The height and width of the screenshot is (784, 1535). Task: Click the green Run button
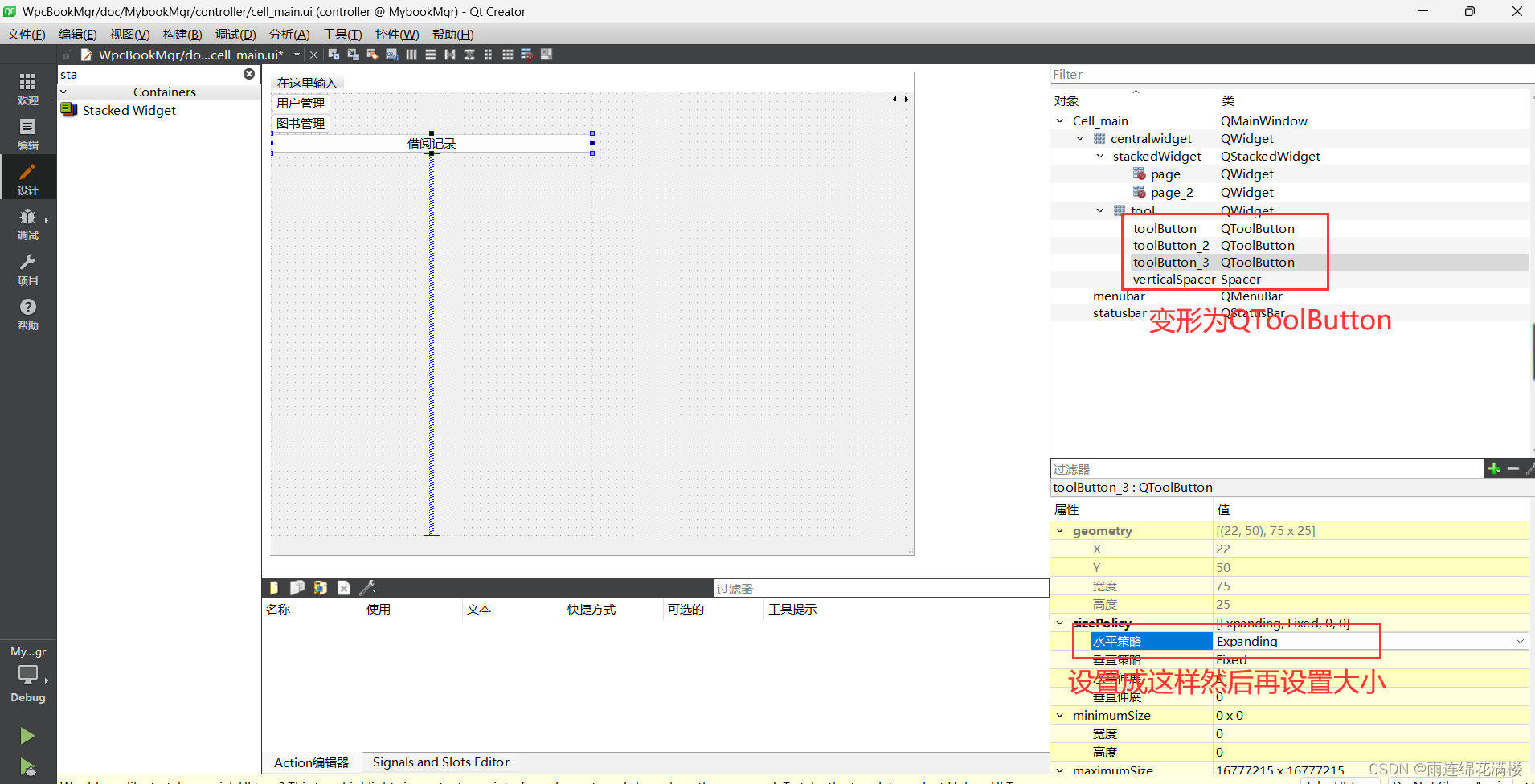(x=27, y=735)
